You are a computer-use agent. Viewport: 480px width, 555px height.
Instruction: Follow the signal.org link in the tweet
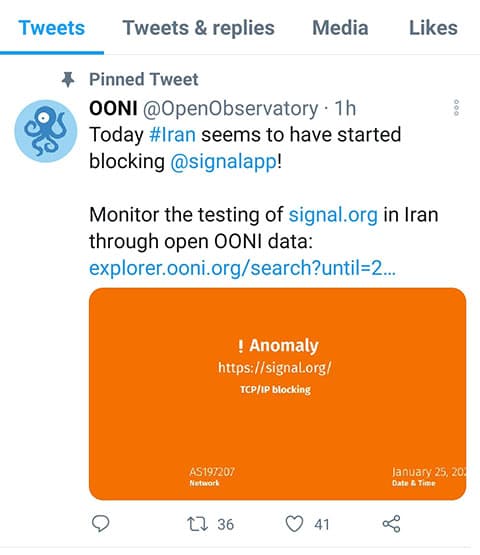(333, 215)
